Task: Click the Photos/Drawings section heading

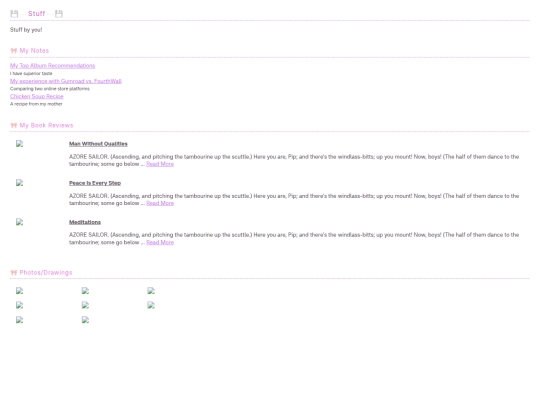Action: pyautogui.click(x=46, y=273)
